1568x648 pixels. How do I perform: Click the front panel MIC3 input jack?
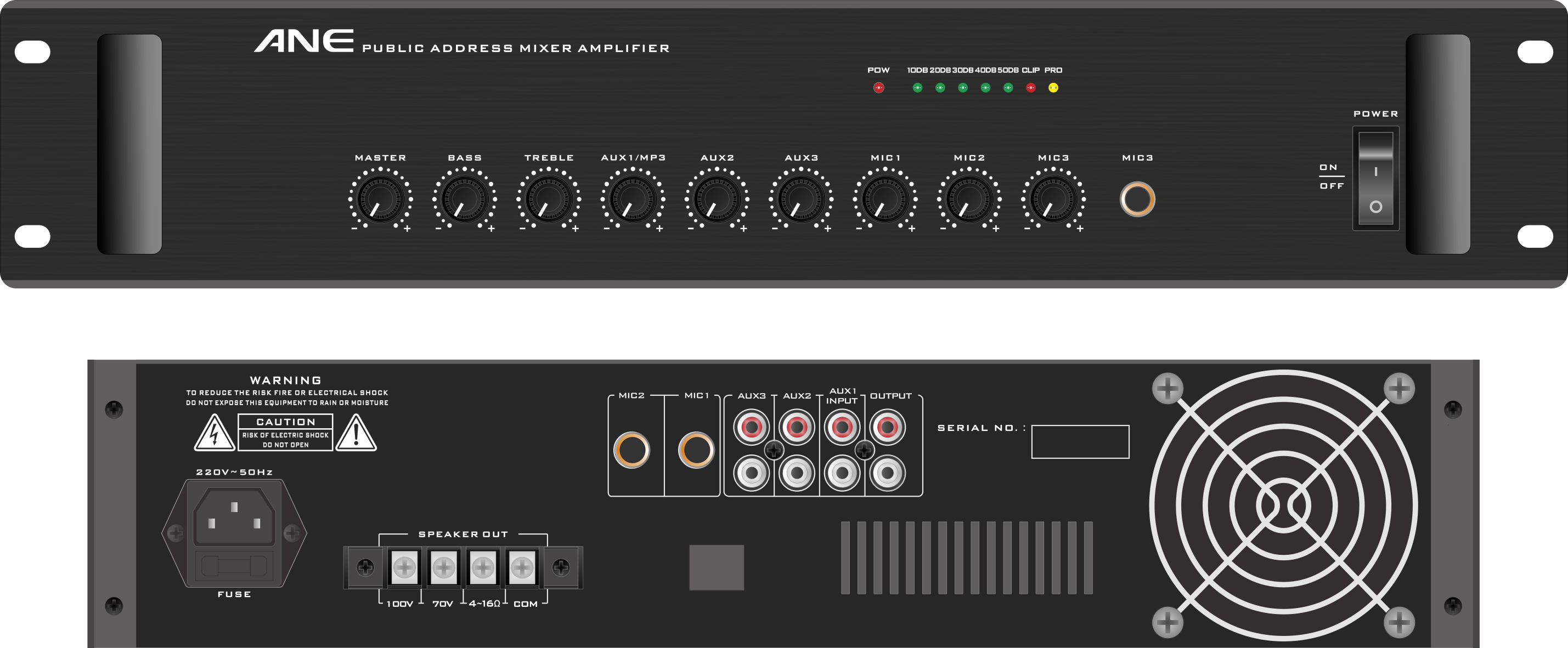[1137, 199]
